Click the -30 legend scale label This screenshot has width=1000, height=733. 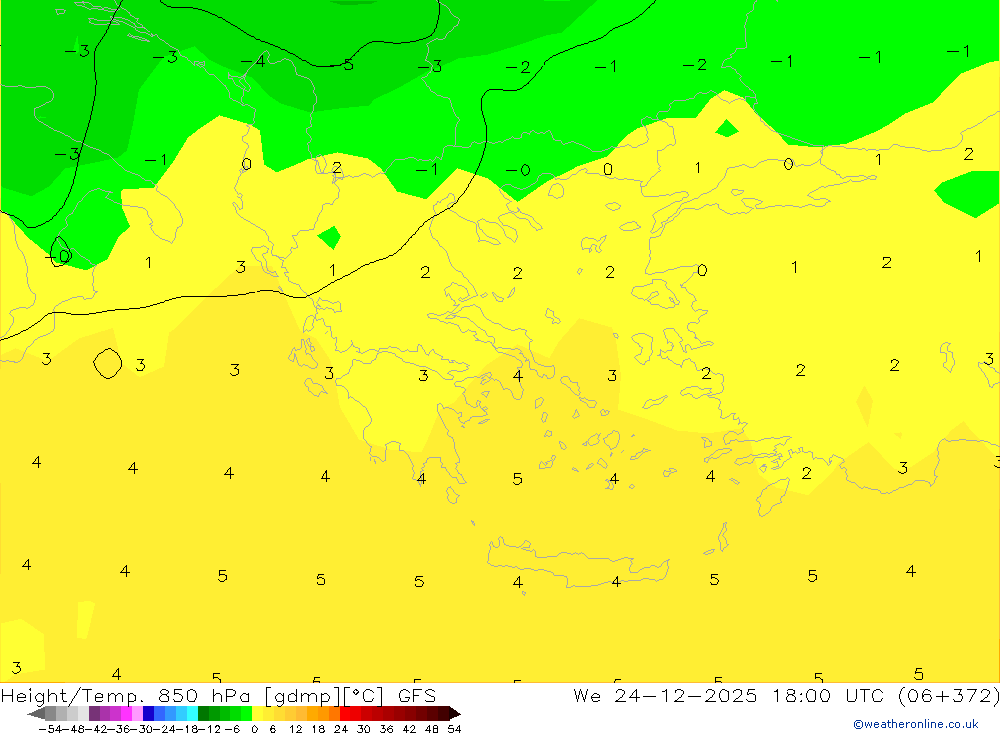point(142,729)
